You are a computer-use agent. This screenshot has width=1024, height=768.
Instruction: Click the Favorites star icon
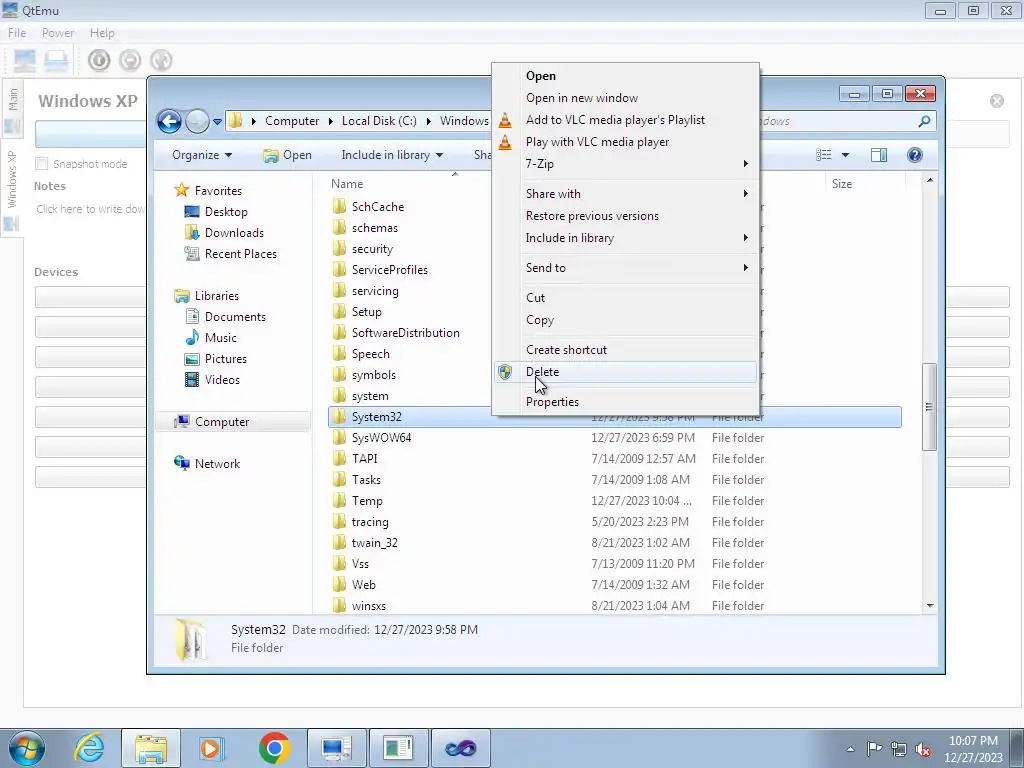182,190
